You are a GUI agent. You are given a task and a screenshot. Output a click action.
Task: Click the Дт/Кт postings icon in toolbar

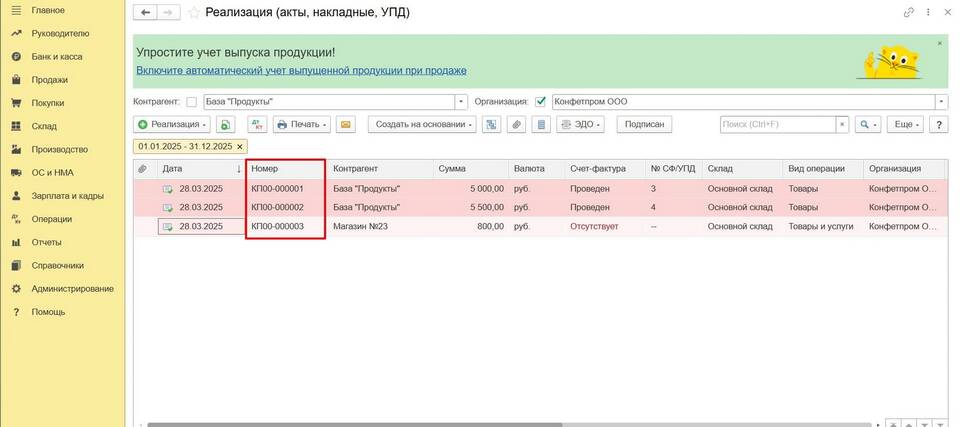(257, 125)
